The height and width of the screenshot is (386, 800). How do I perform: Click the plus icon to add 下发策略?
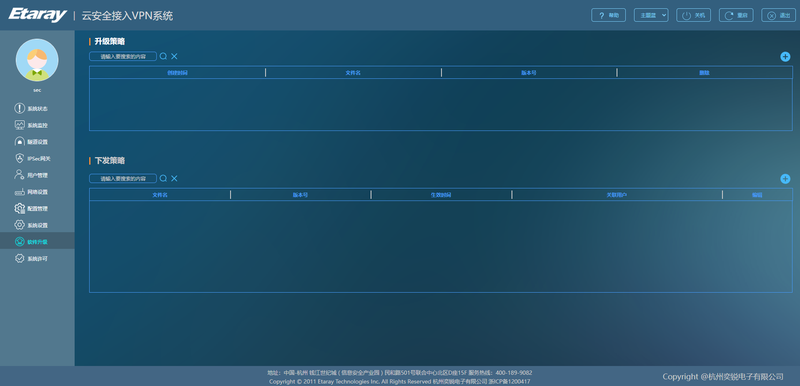coord(785,178)
